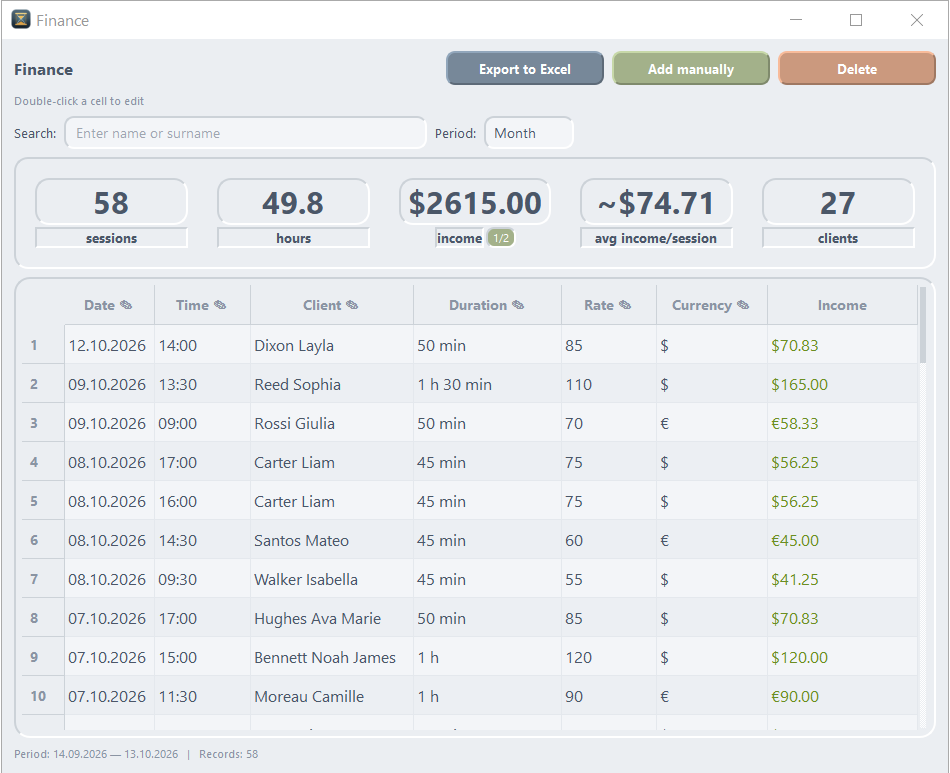
Task: Click the Santos Mateo client cell
Action: coord(332,540)
